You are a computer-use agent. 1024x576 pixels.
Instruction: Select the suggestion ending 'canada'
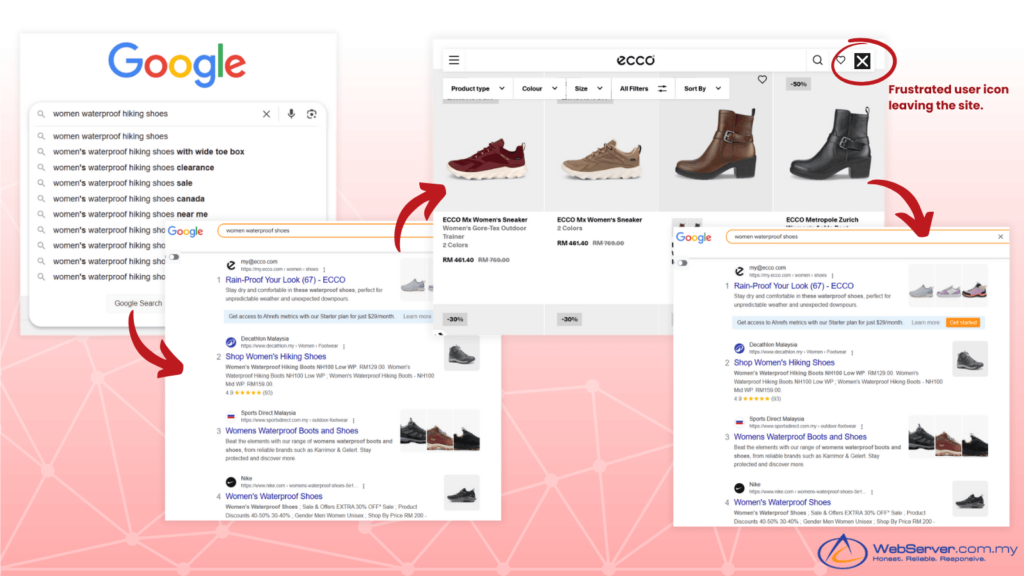[129, 199]
